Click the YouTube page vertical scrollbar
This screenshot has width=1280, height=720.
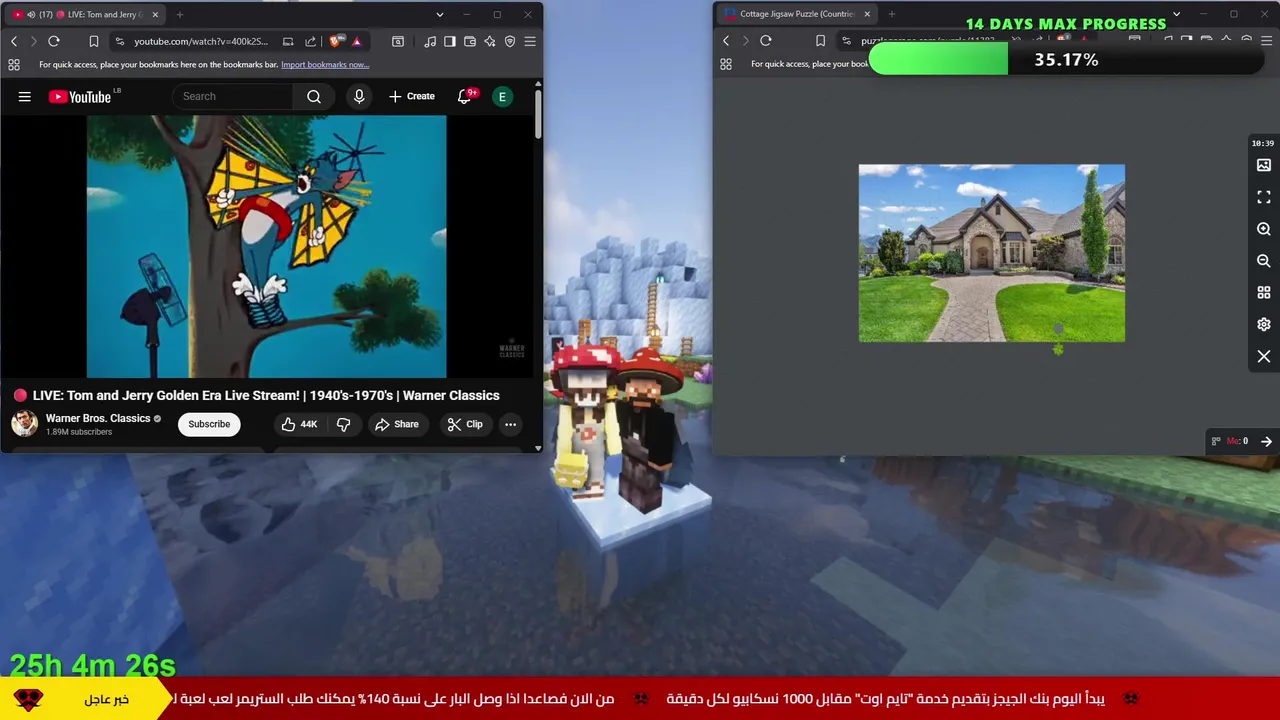click(x=538, y=115)
